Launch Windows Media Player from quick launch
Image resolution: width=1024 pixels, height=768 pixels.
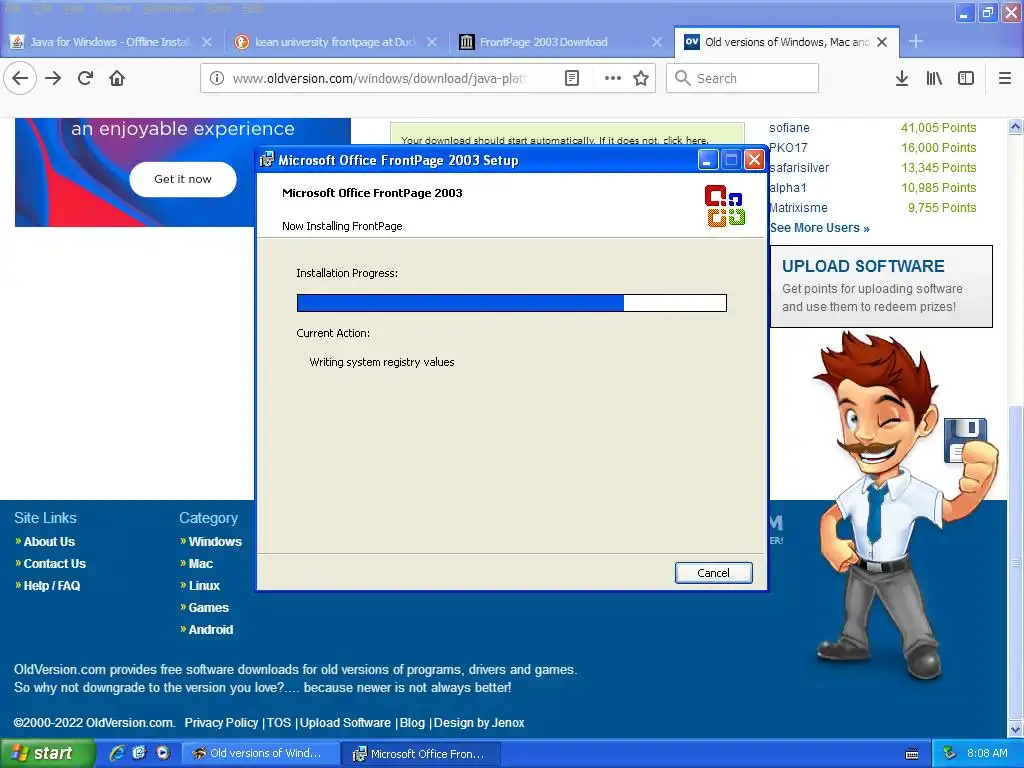(163, 753)
